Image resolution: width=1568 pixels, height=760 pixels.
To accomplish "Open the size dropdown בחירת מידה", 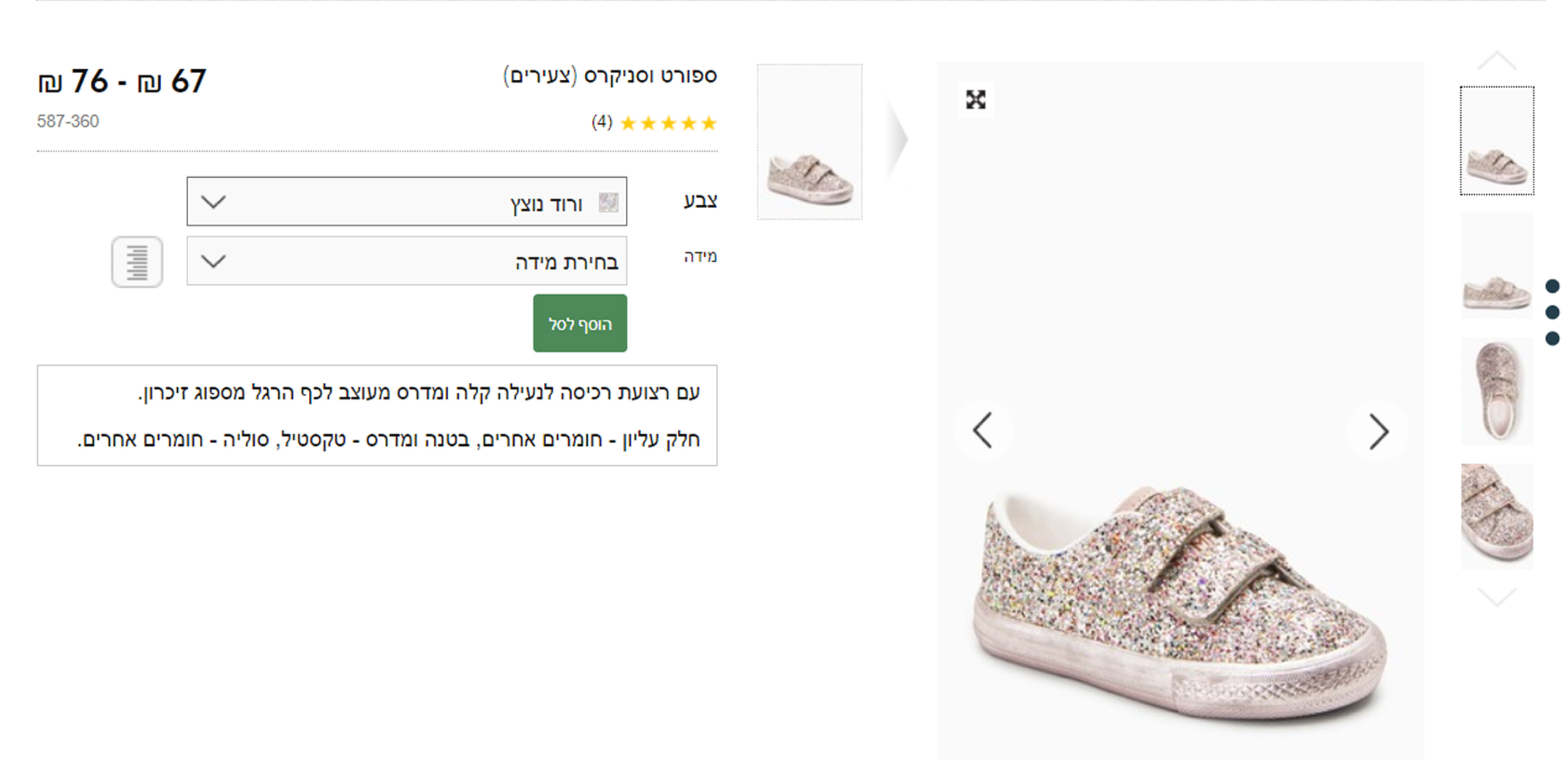I will tap(406, 261).
